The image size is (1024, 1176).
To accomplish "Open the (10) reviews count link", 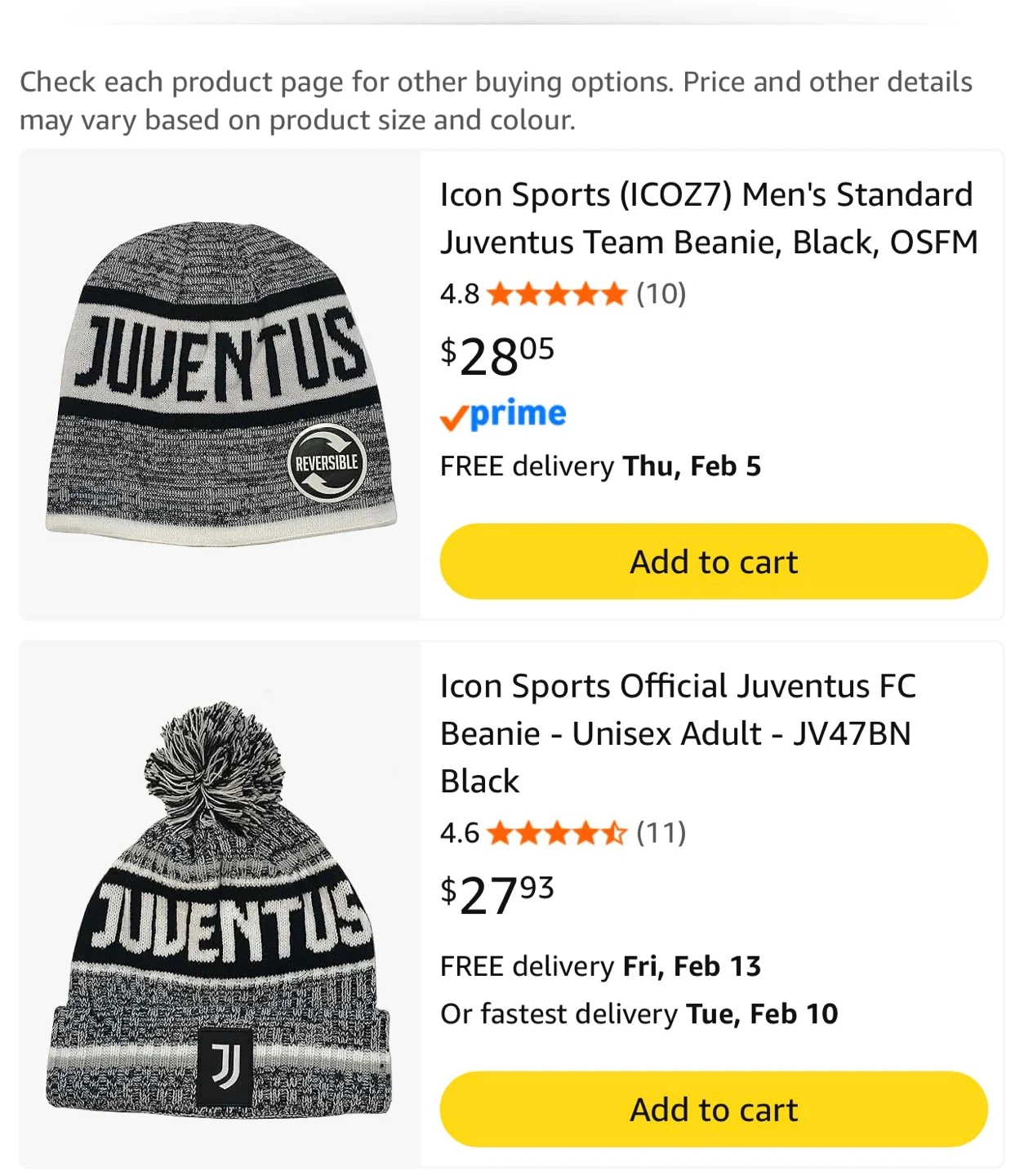I will [661, 294].
